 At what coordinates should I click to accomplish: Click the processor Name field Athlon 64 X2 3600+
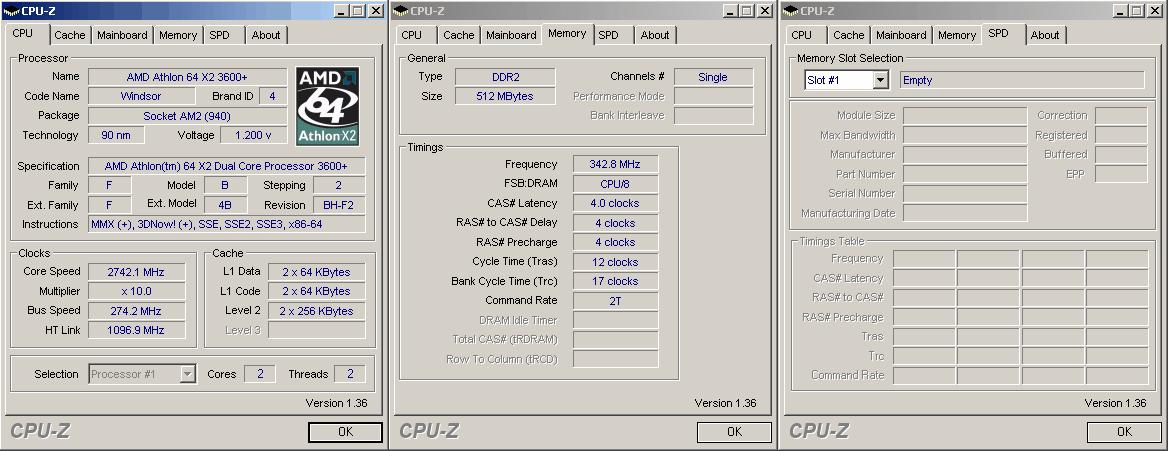[188, 77]
